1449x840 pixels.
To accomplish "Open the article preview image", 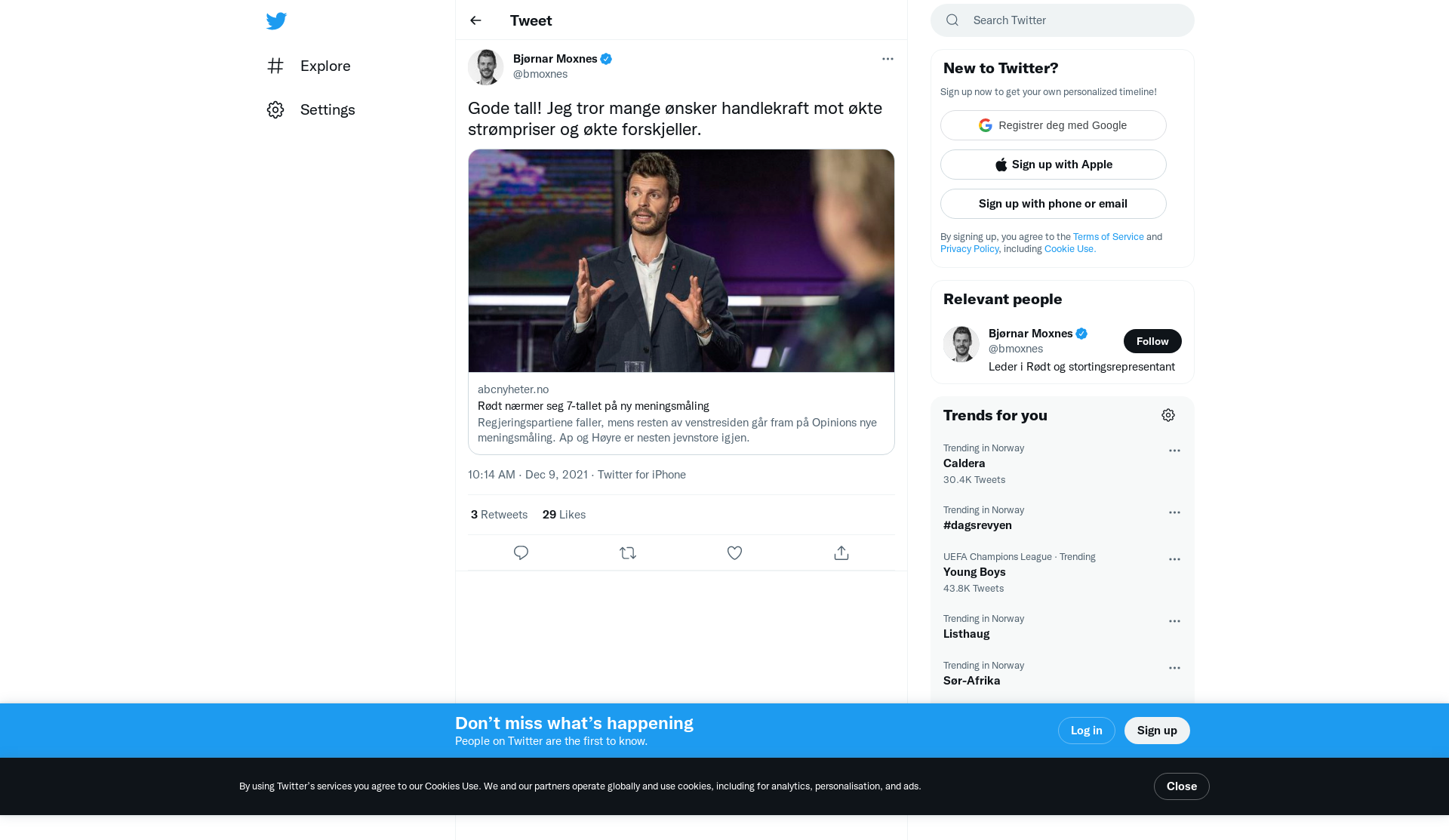I will coord(681,260).
